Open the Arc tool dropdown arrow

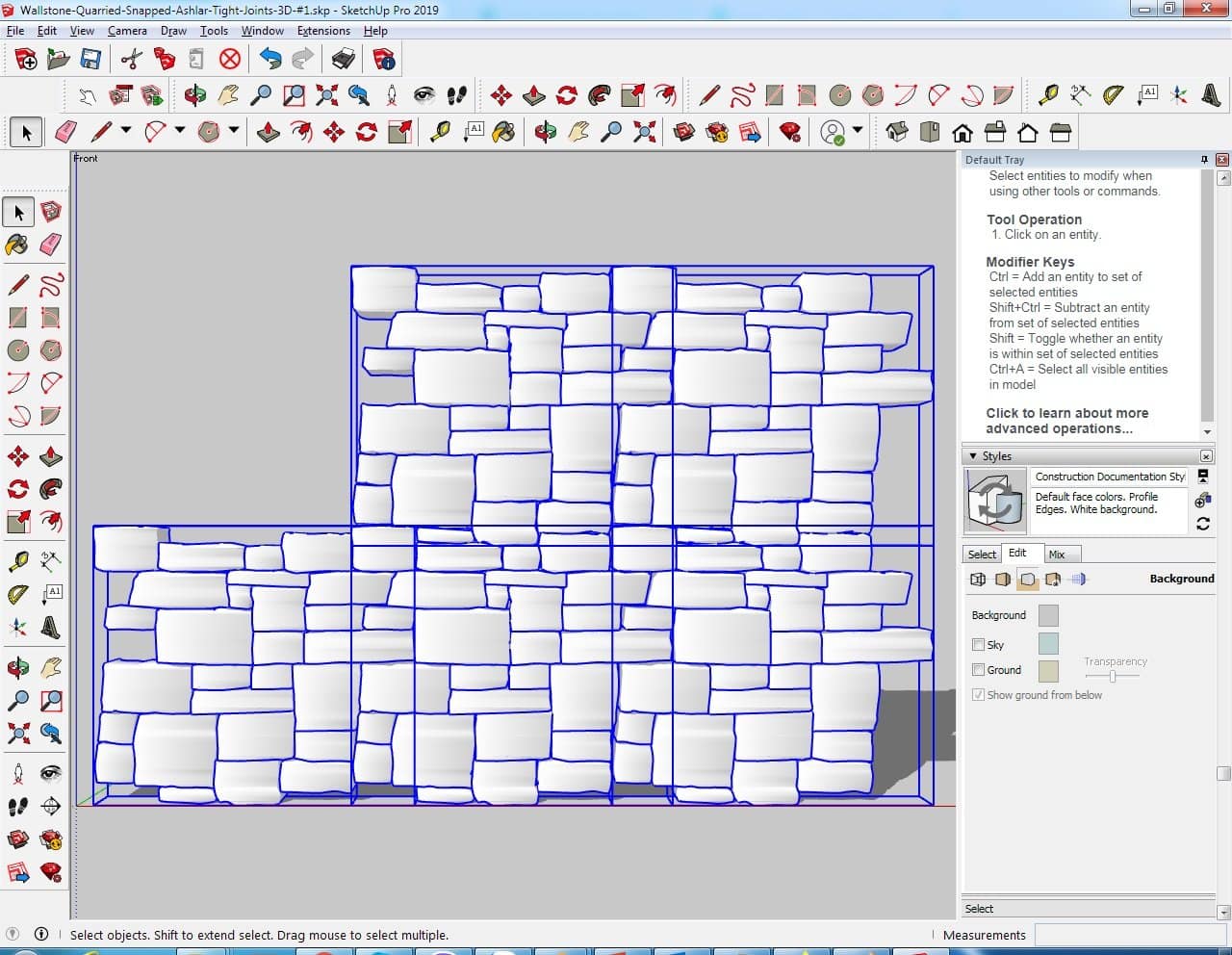180,131
